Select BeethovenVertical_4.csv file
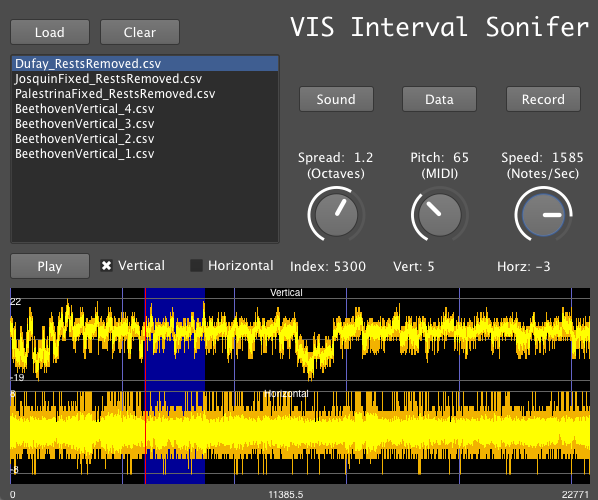The height and width of the screenshot is (500, 598). point(145,109)
